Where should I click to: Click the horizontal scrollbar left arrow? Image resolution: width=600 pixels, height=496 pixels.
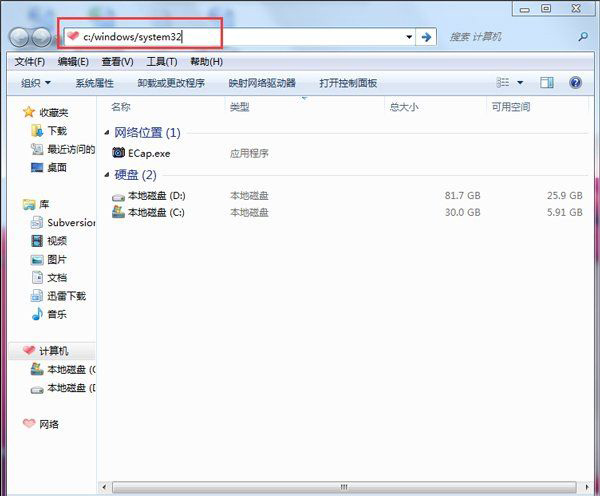pos(104,487)
